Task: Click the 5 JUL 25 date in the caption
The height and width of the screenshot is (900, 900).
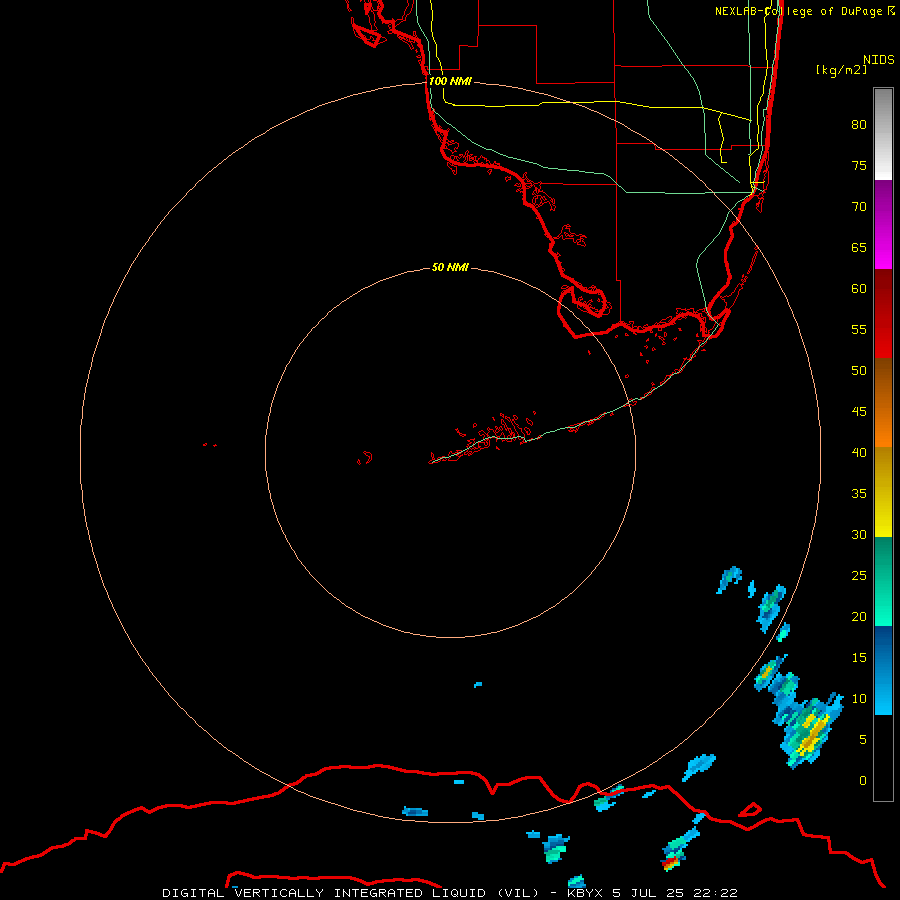Action: 648,893
